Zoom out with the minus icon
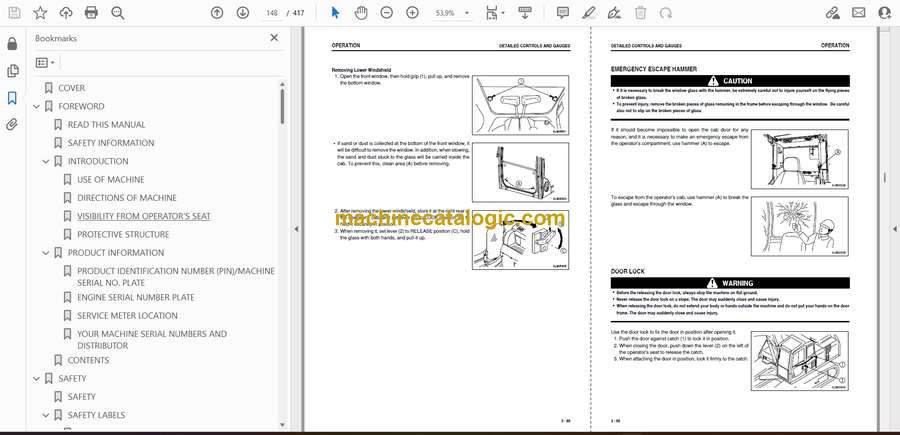The width and height of the screenshot is (900, 435). (x=386, y=13)
